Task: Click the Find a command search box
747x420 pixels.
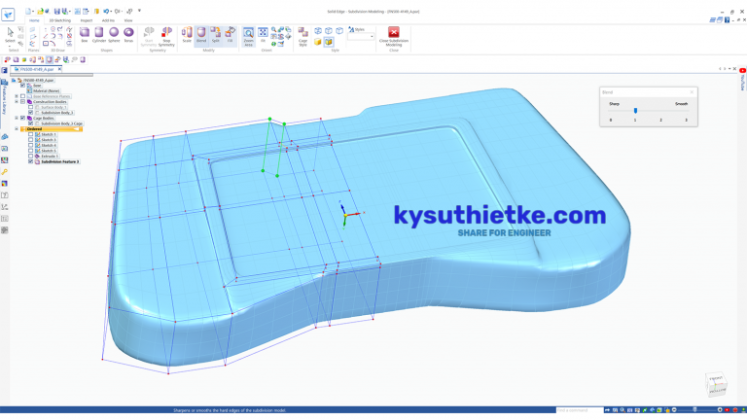Action: [579, 410]
